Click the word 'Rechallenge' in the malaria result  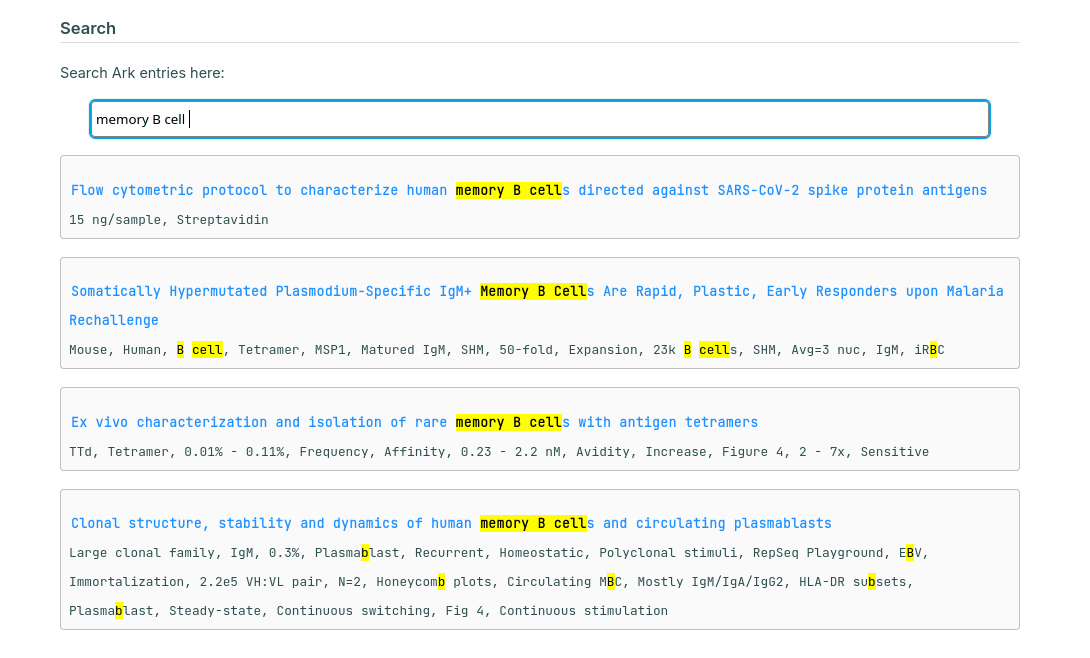(x=114, y=320)
